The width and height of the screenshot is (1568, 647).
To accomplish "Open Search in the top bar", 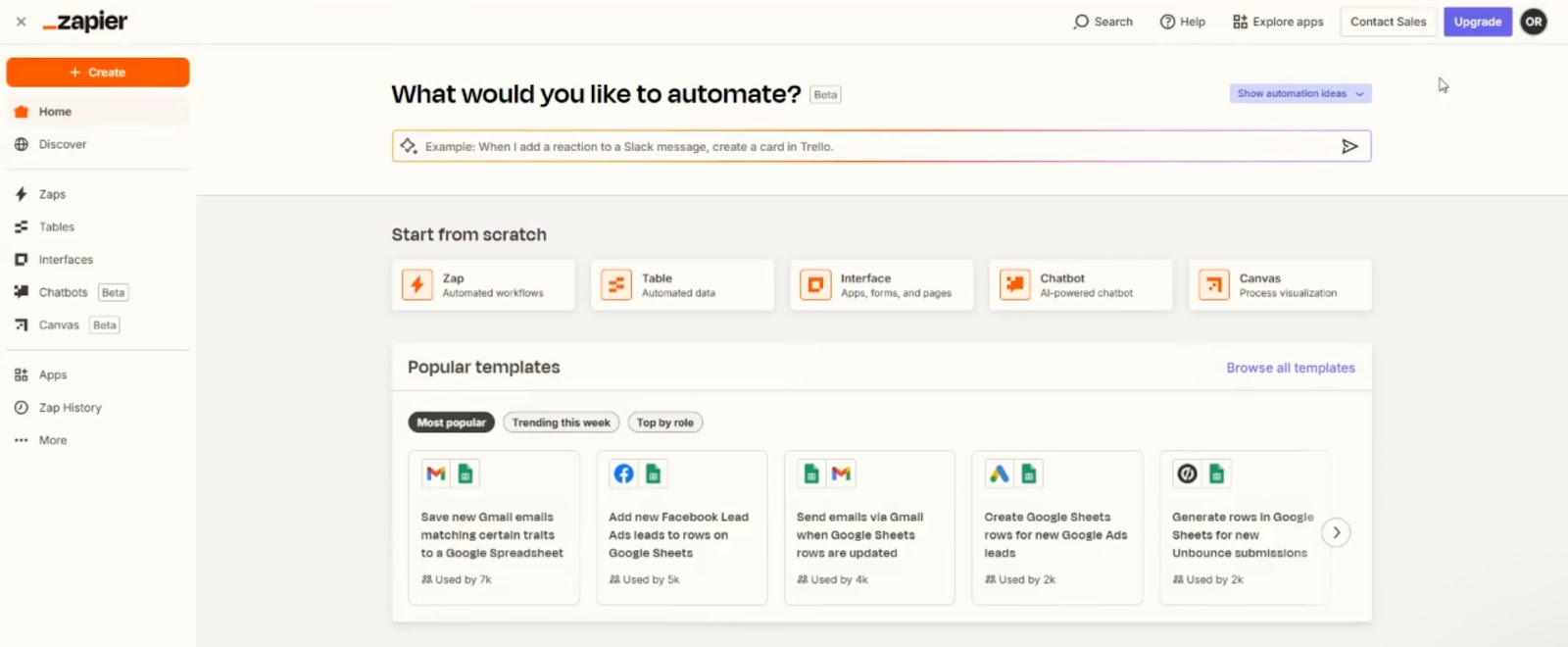I will click(x=1103, y=22).
